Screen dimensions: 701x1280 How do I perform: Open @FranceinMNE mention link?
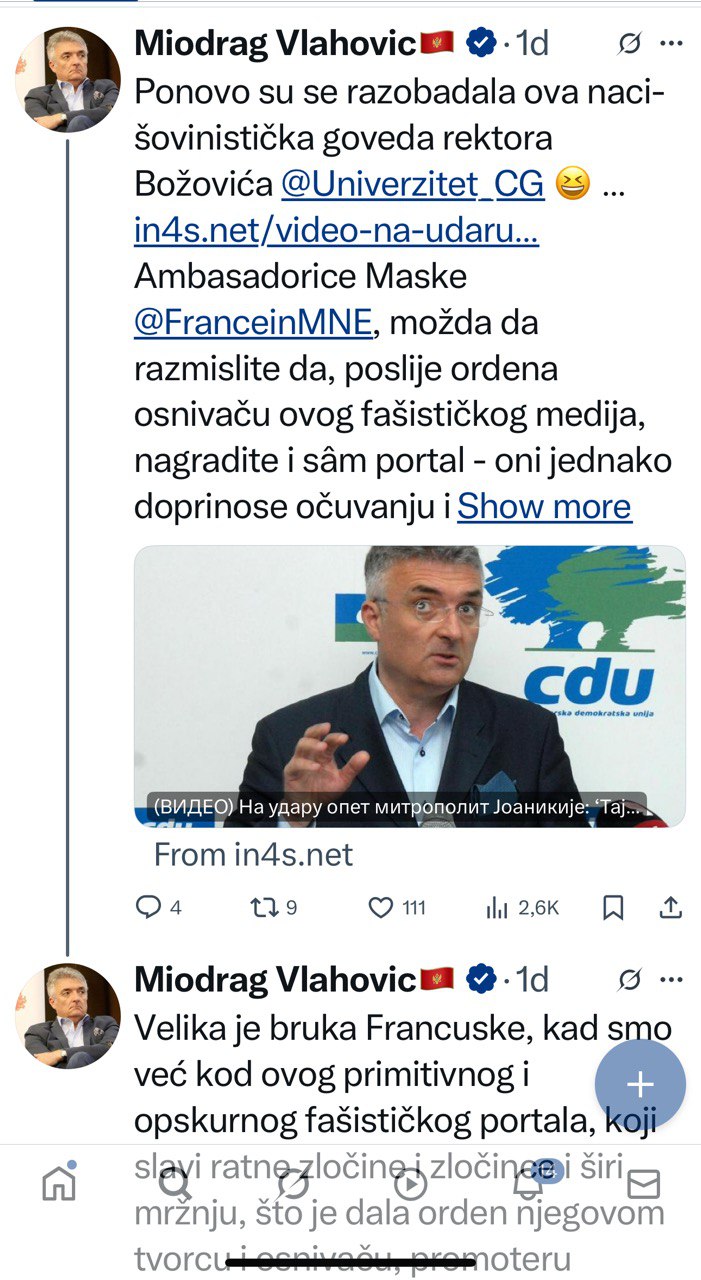pyautogui.click(x=252, y=323)
